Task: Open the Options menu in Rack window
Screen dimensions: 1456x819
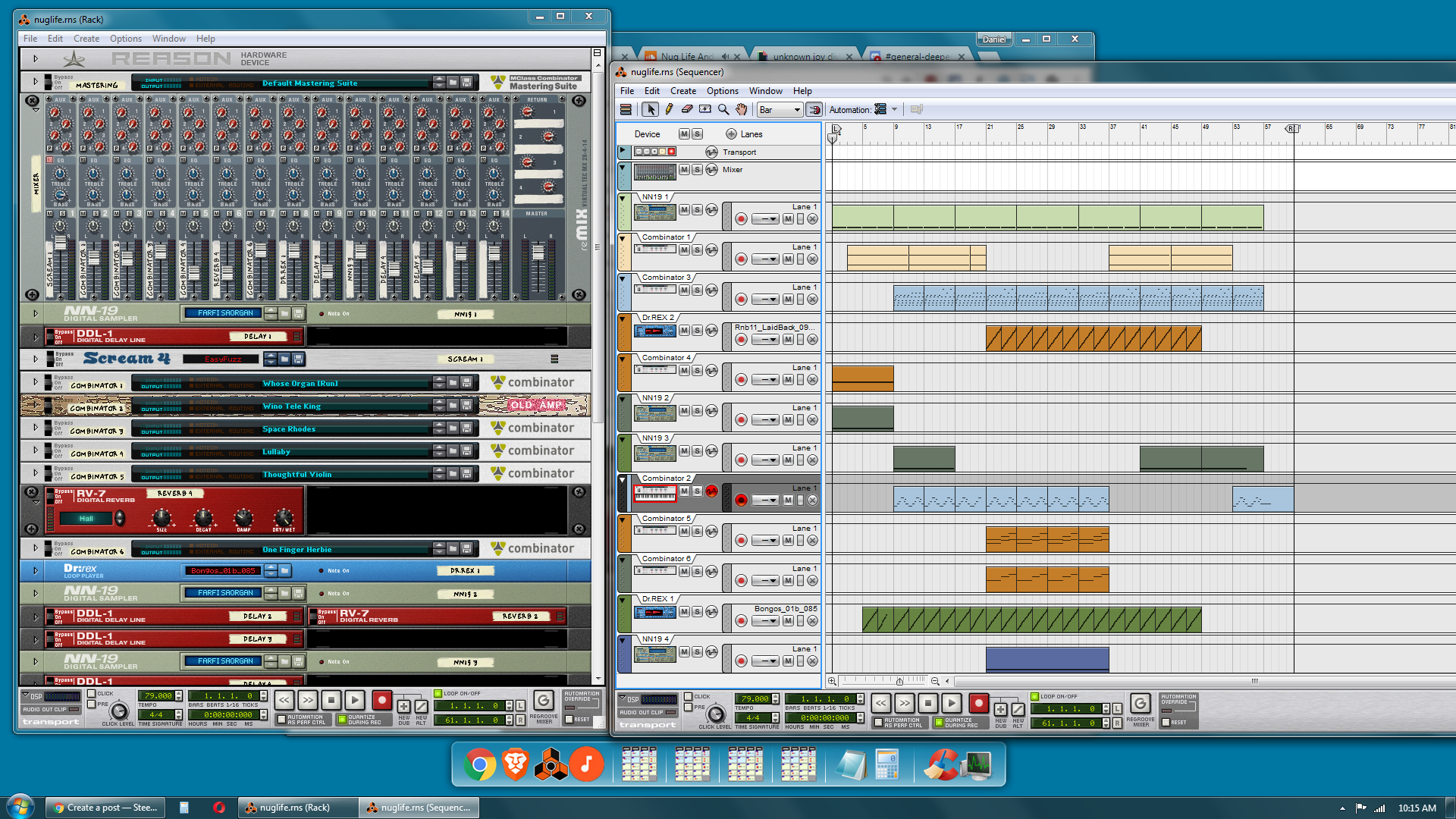Action: [x=126, y=39]
